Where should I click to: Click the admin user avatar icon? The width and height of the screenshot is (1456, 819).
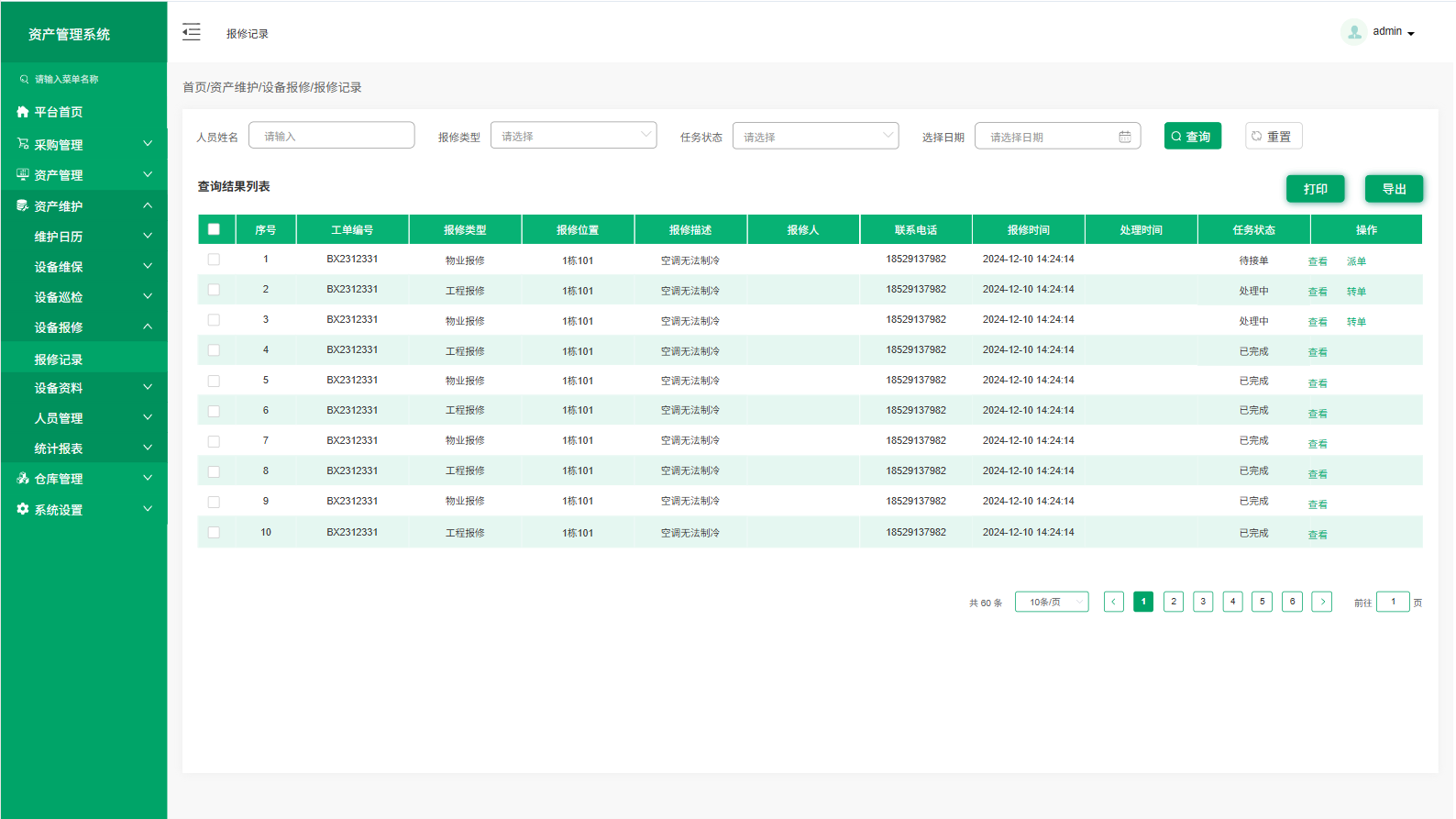[x=1353, y=32]
